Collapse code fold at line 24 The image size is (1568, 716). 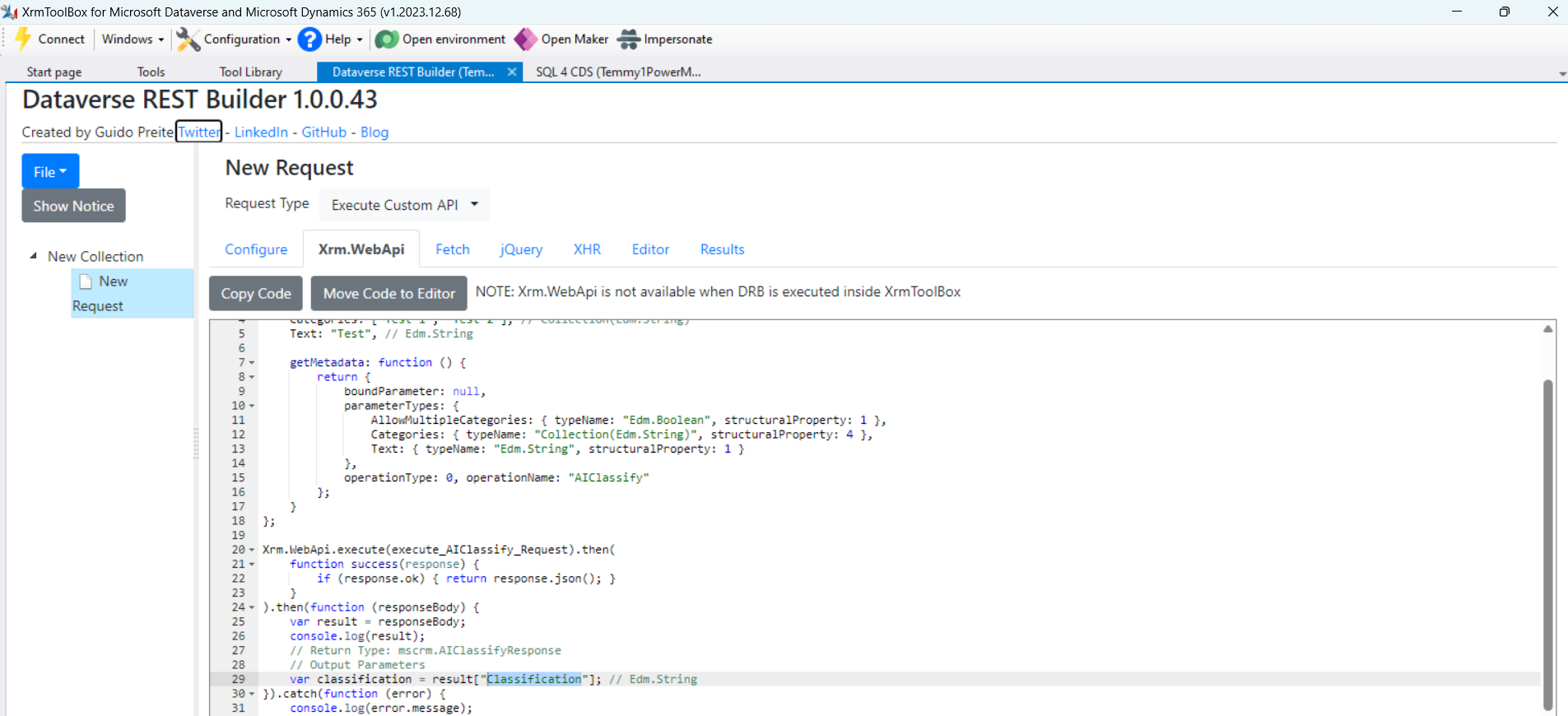[x=252, y=607]
